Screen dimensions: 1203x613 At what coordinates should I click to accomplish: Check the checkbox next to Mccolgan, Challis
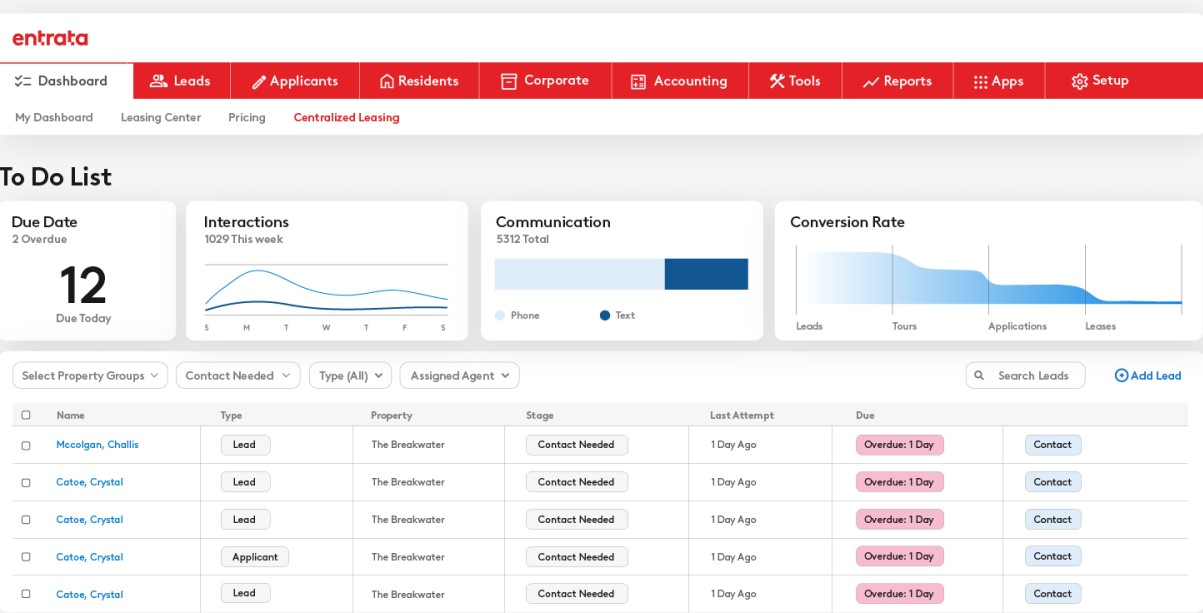pos(27,444)
